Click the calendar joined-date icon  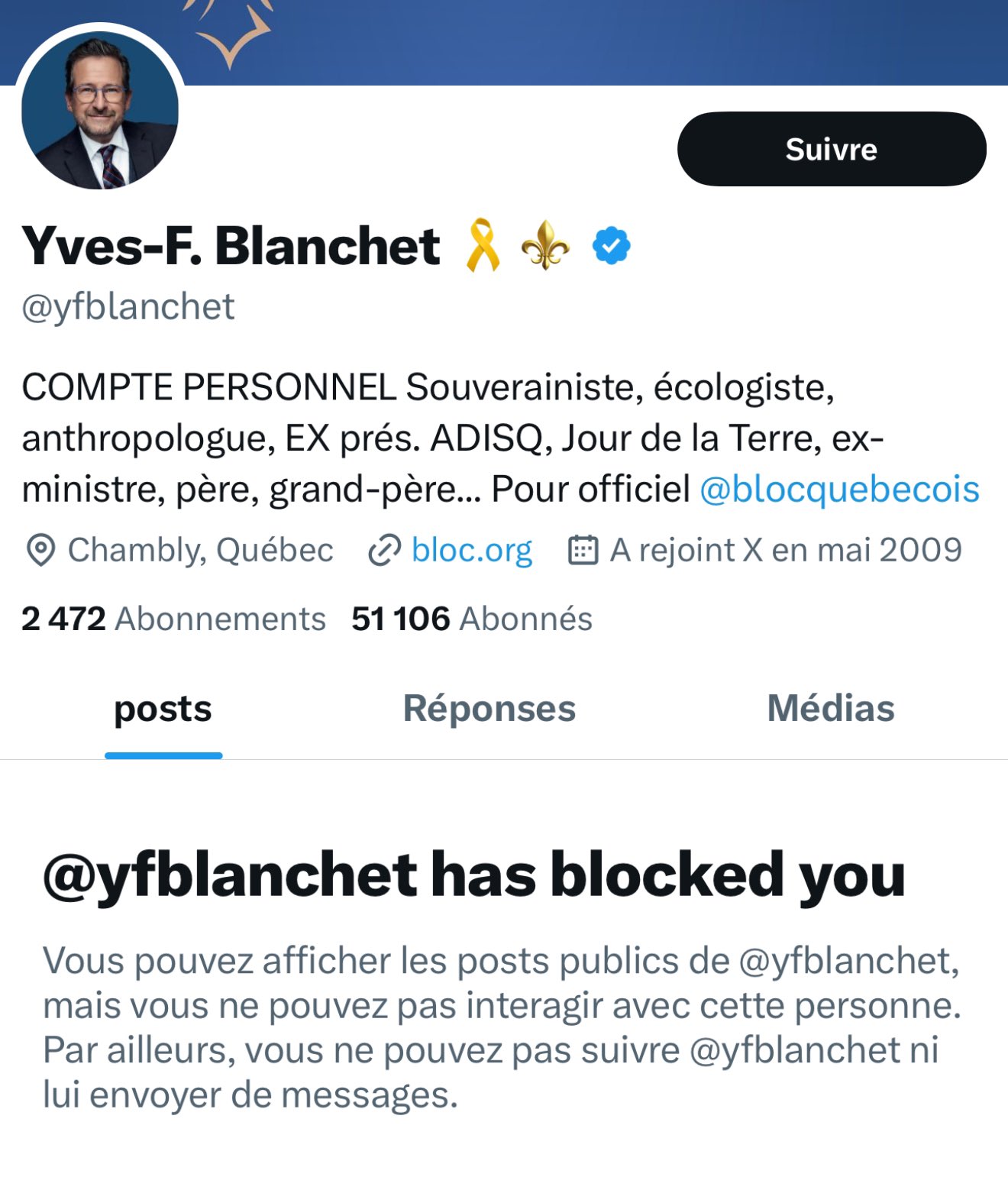[x=583, y=550]
